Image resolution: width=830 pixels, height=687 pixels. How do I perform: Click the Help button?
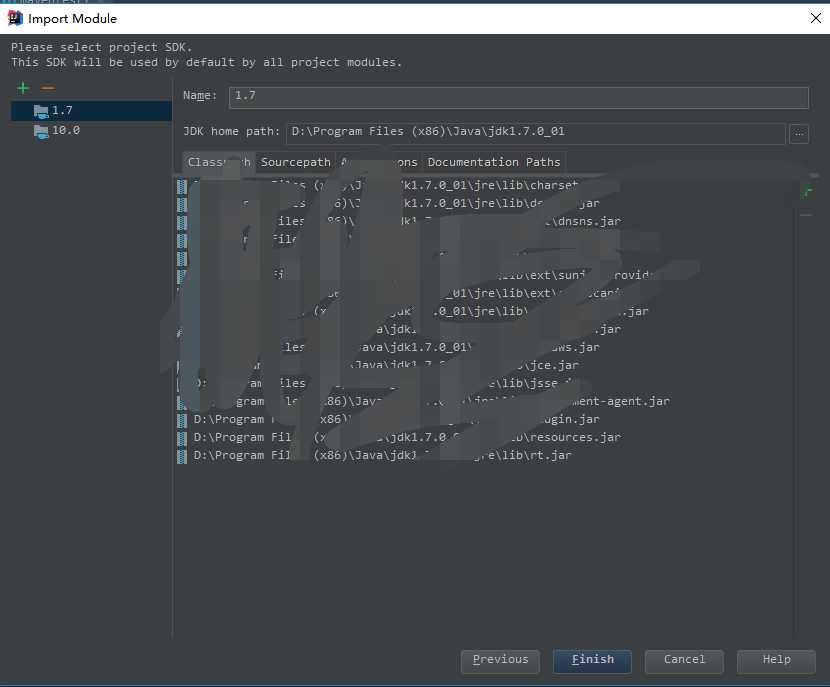coord(776,661)
